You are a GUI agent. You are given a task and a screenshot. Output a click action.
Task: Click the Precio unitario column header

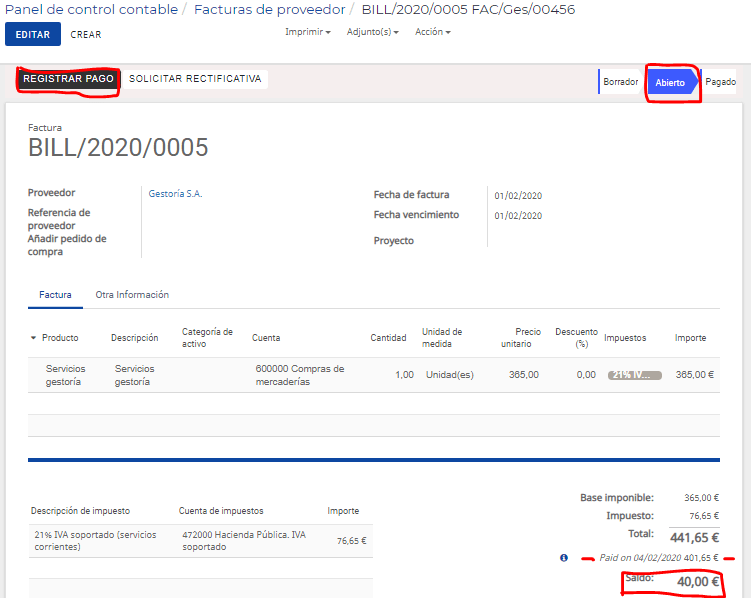coord(521,338)
